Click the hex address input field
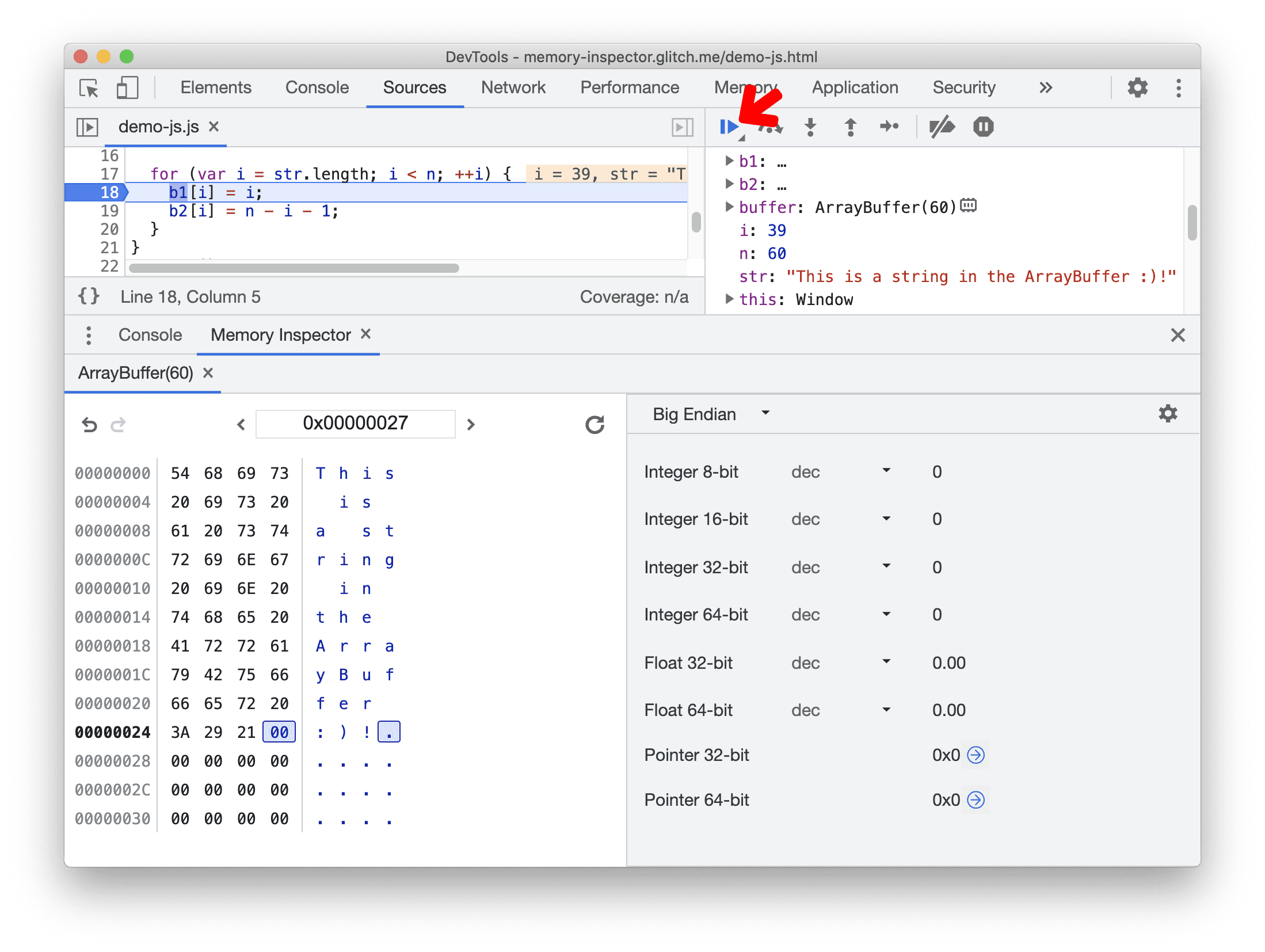 [355, 422]
